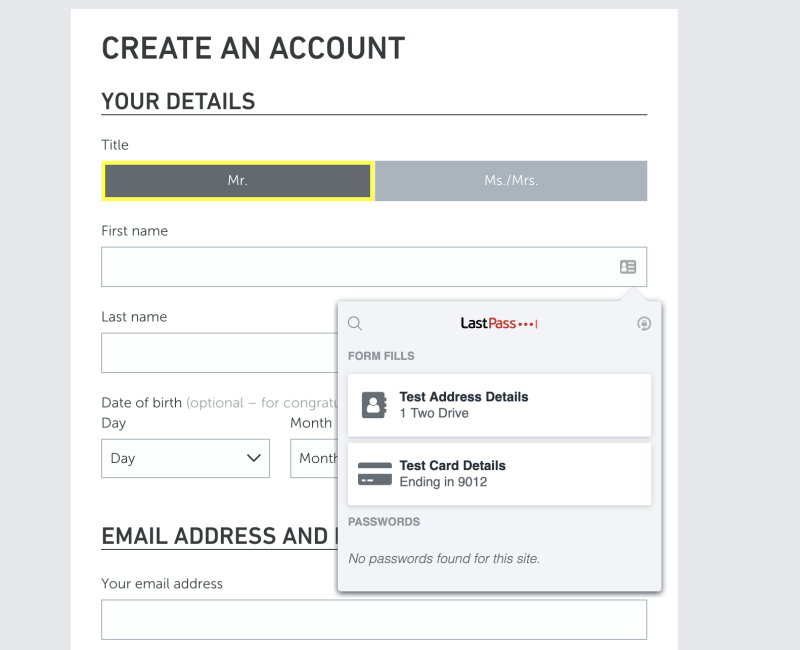Screen dimensions: 800x650
Task: Click the Your email address input field
Action: click(374, 619)
